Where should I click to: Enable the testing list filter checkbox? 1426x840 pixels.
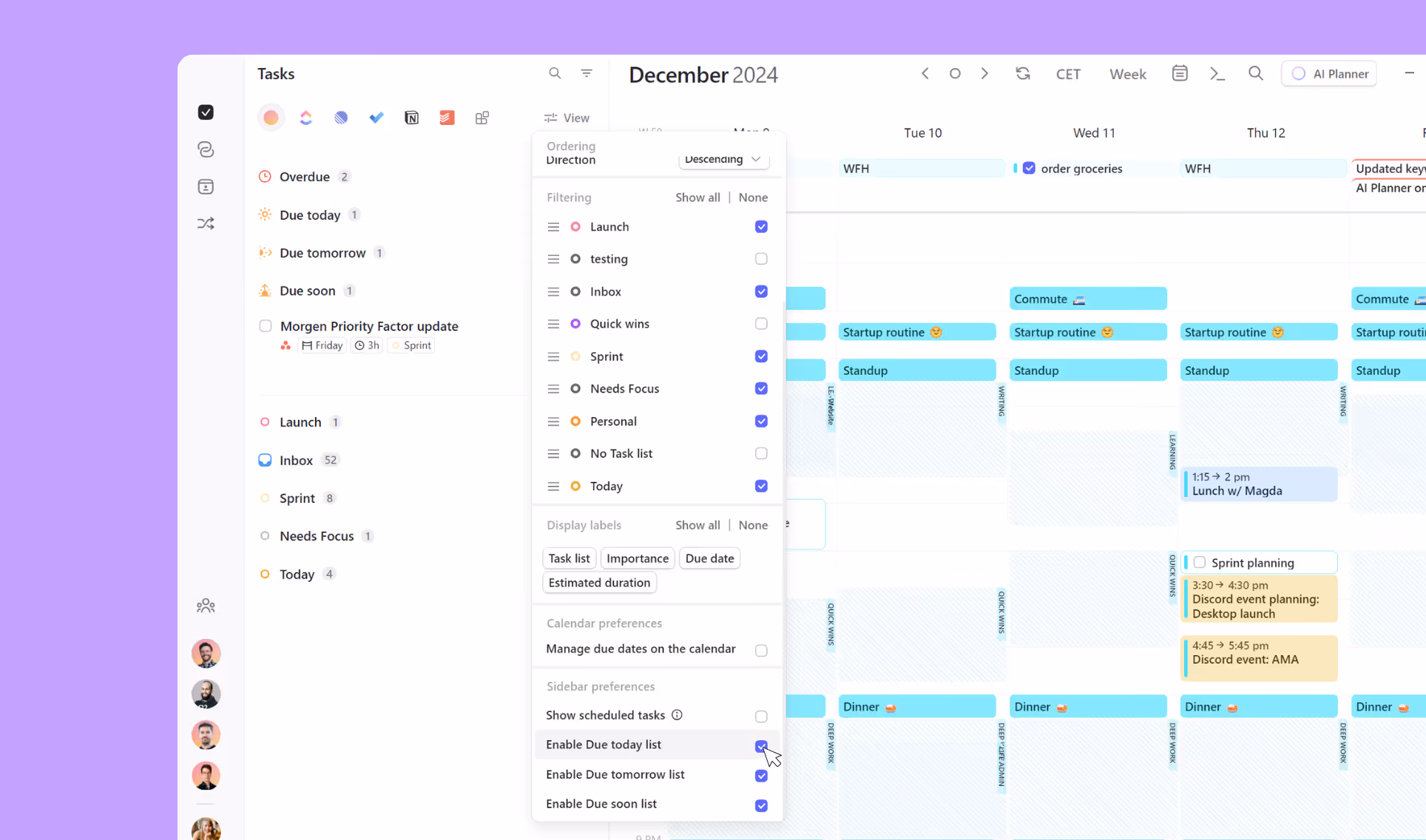(x=761, y=259)
